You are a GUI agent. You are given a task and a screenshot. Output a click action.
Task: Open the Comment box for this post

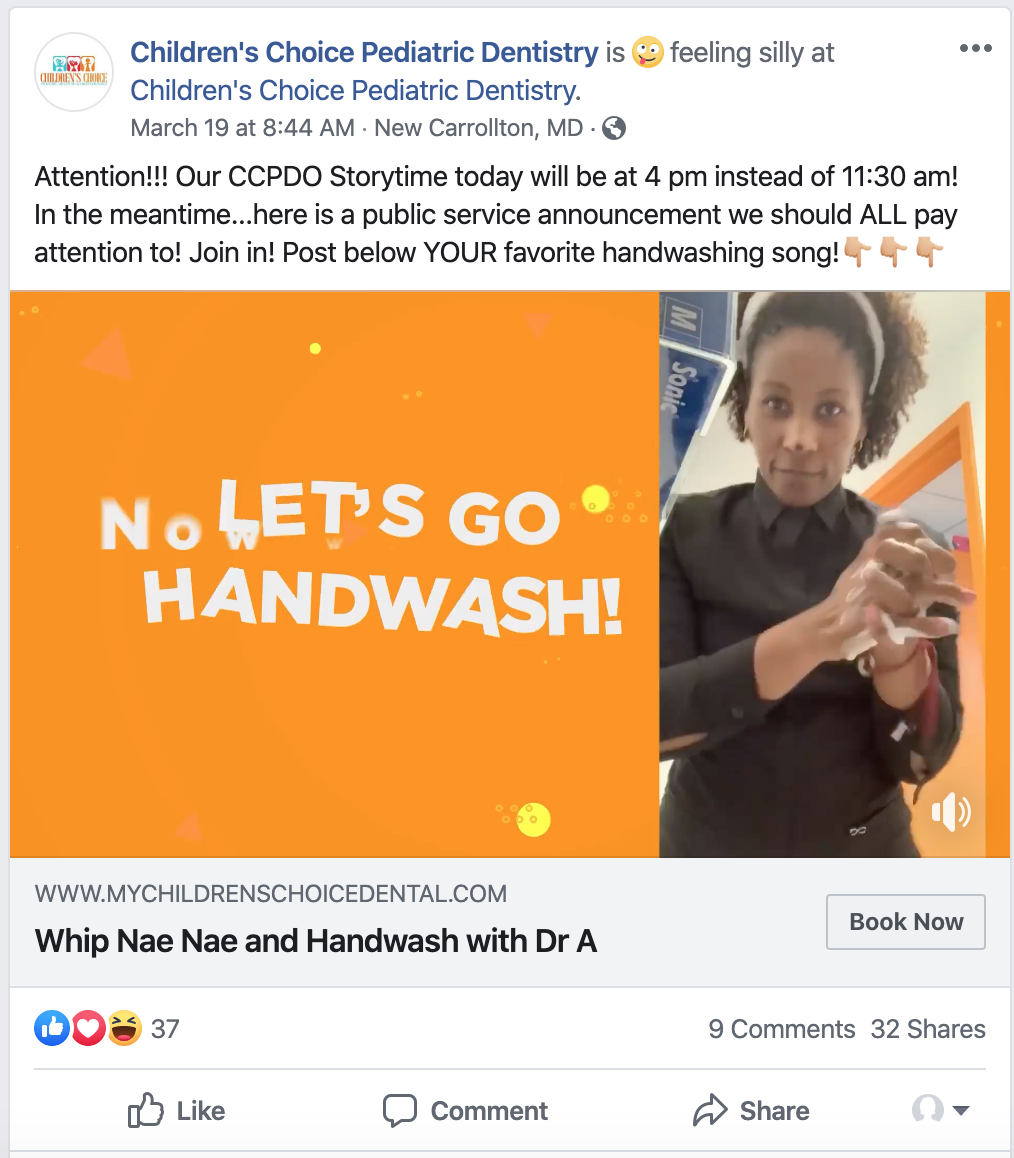465,1110
